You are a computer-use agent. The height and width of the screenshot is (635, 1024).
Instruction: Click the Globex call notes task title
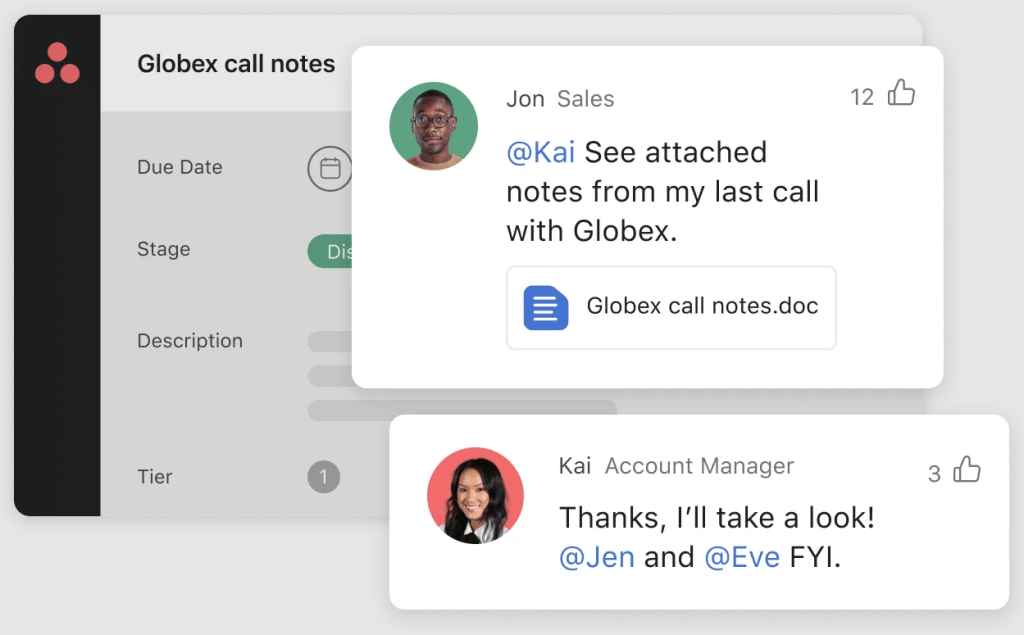(236, 63)
